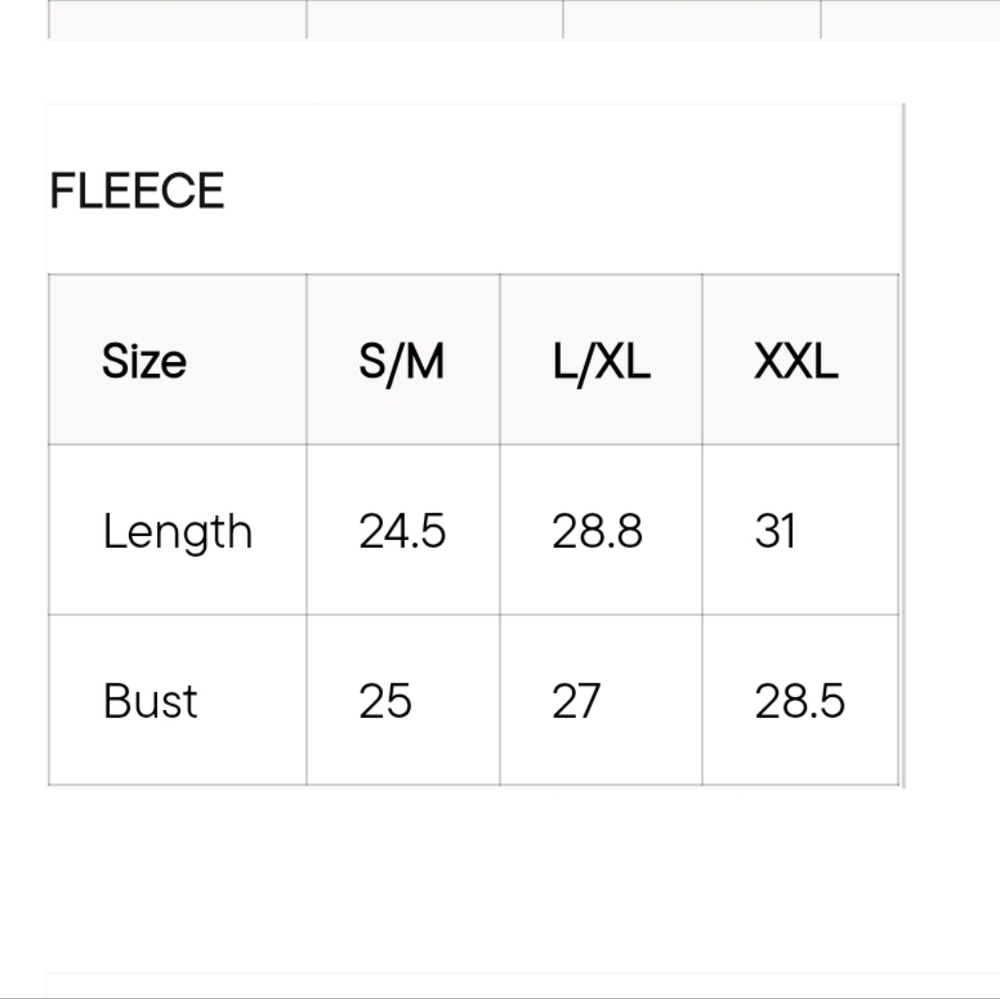This screenshot has width=1000, height=999.
Task: Click the XXL column header
Action: point(800,360)
